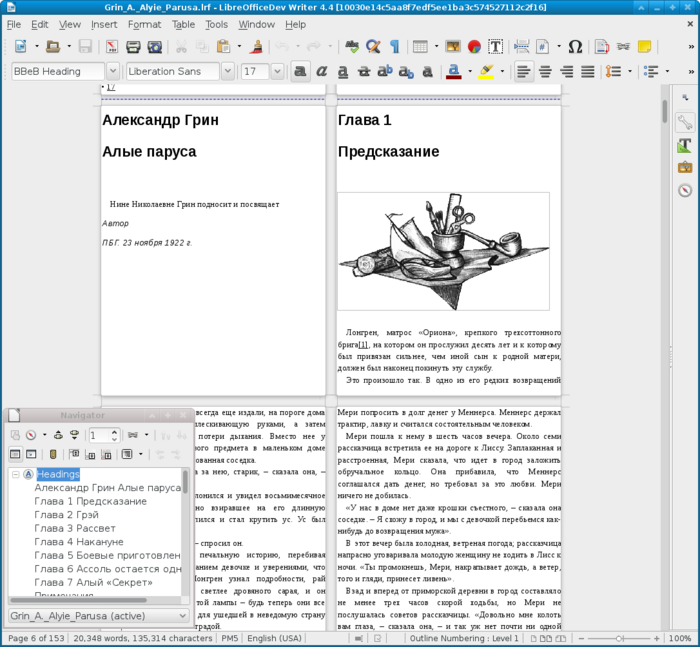The image size is (700, 647).
Task: Click Export as PDF icon
Action: [x=111, y=47]
